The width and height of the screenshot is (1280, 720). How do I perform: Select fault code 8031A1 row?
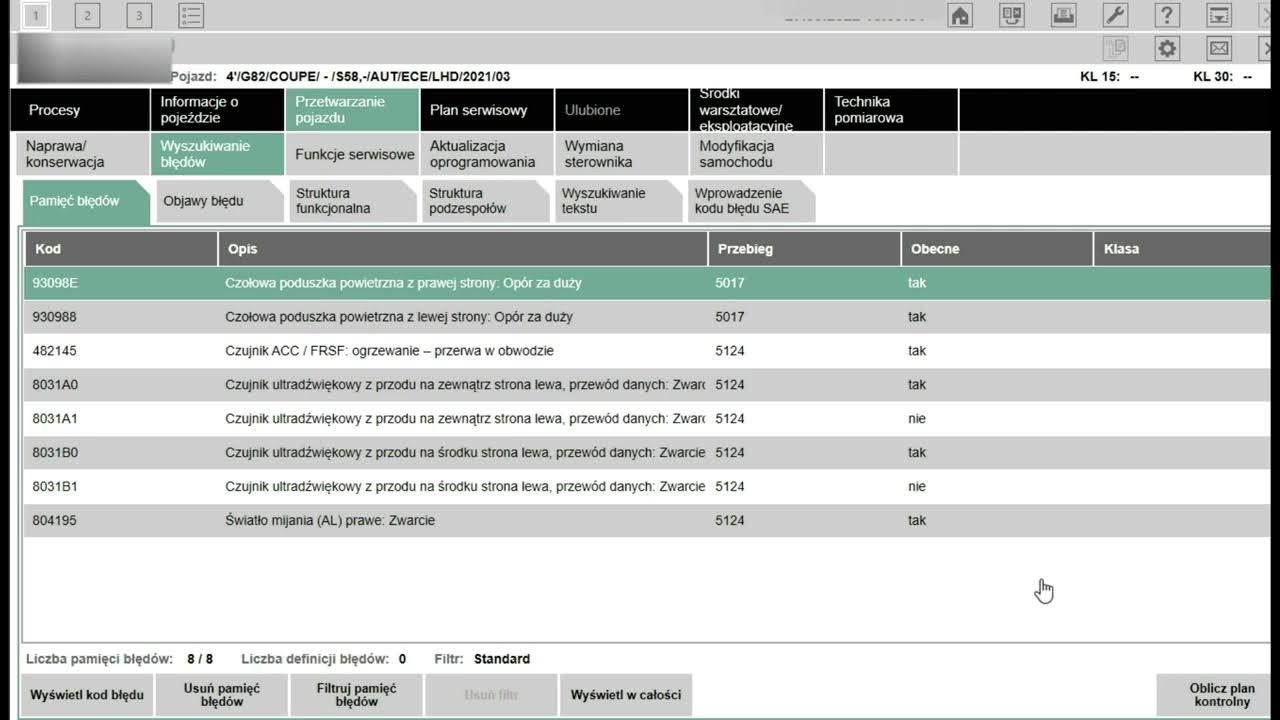(647, 419)
